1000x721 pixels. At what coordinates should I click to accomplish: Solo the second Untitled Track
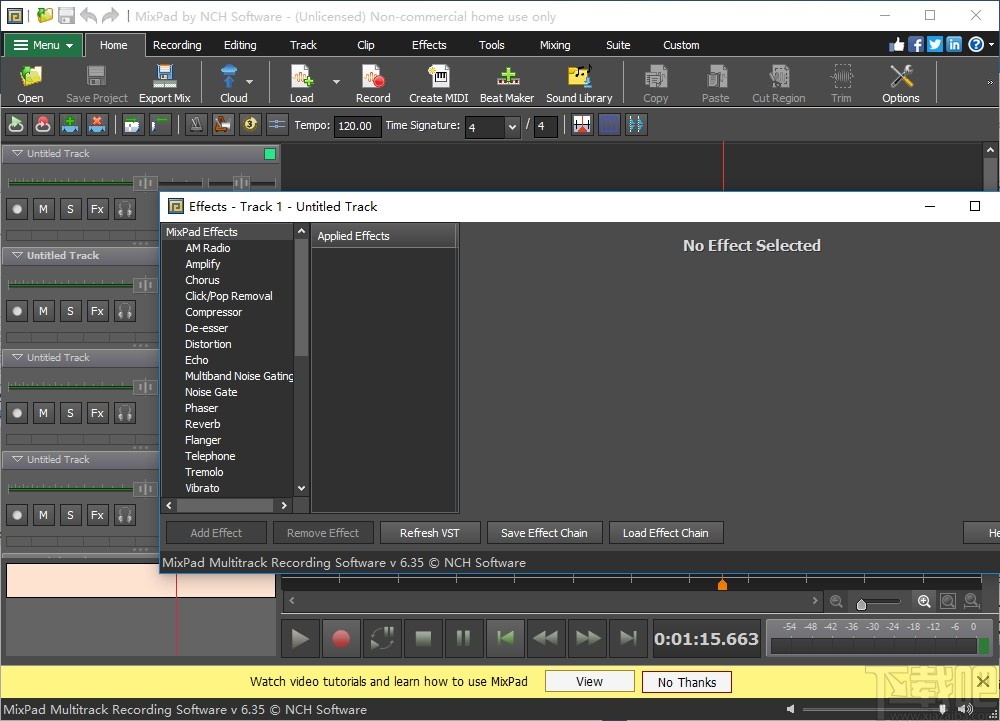tap(70, 311)
